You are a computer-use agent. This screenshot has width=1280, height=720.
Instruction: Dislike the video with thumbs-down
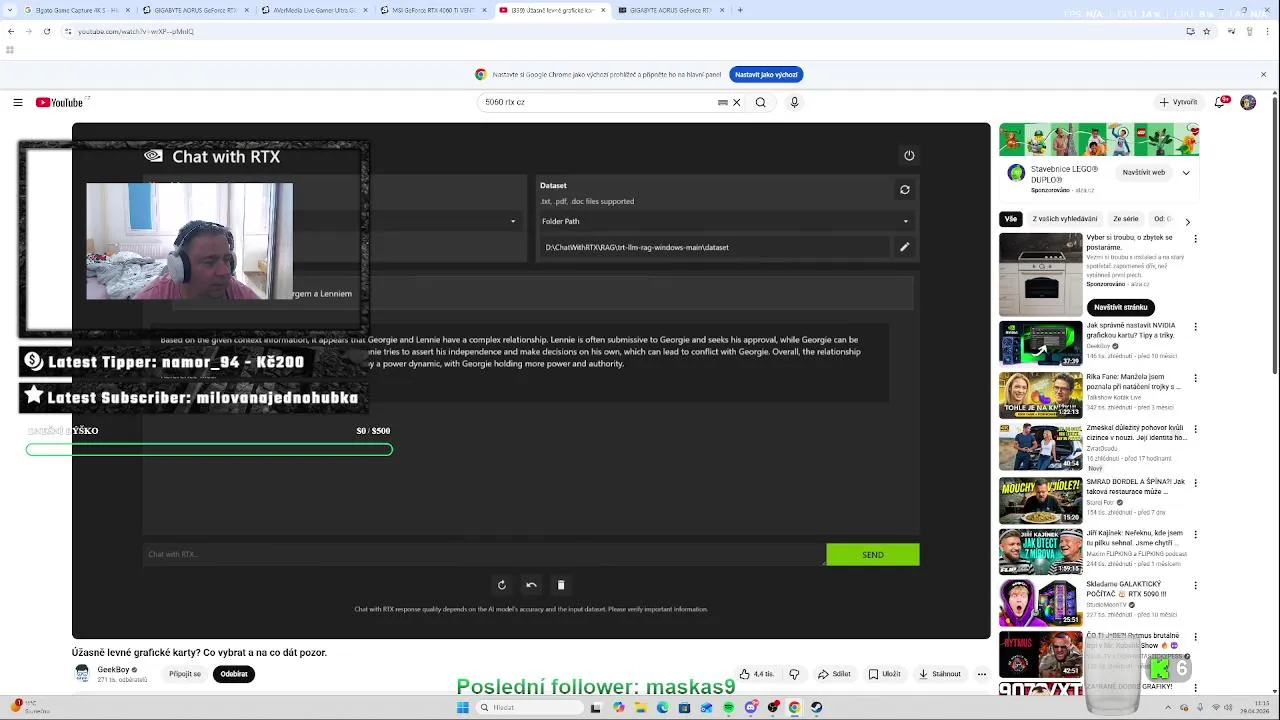pyautogui.click(x=795, y=674)
